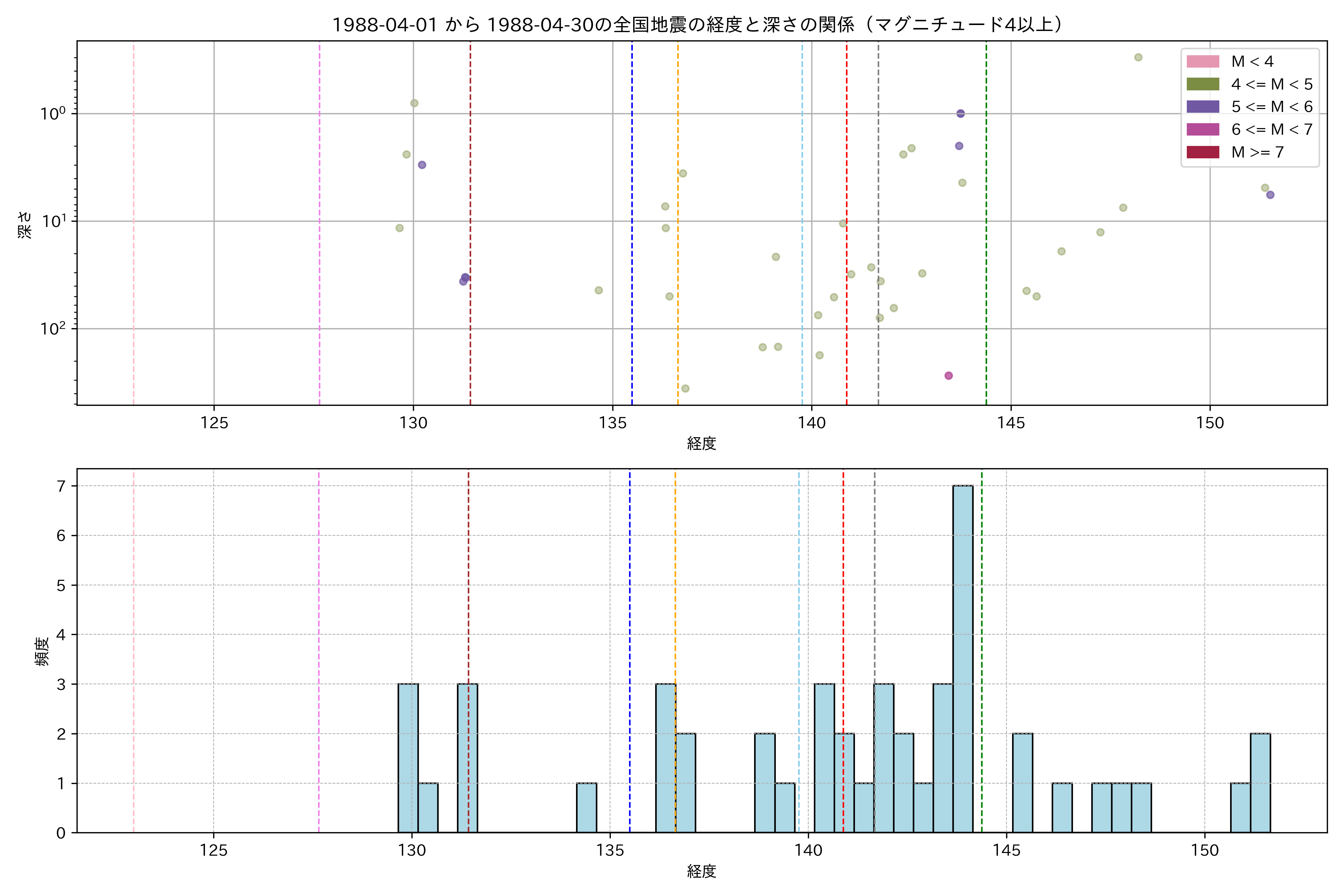Click the magenta 6 <= M < 7 swatch
This screenshot has width=1344, height=896.
pyautogui.click(x=1202, y=130)
